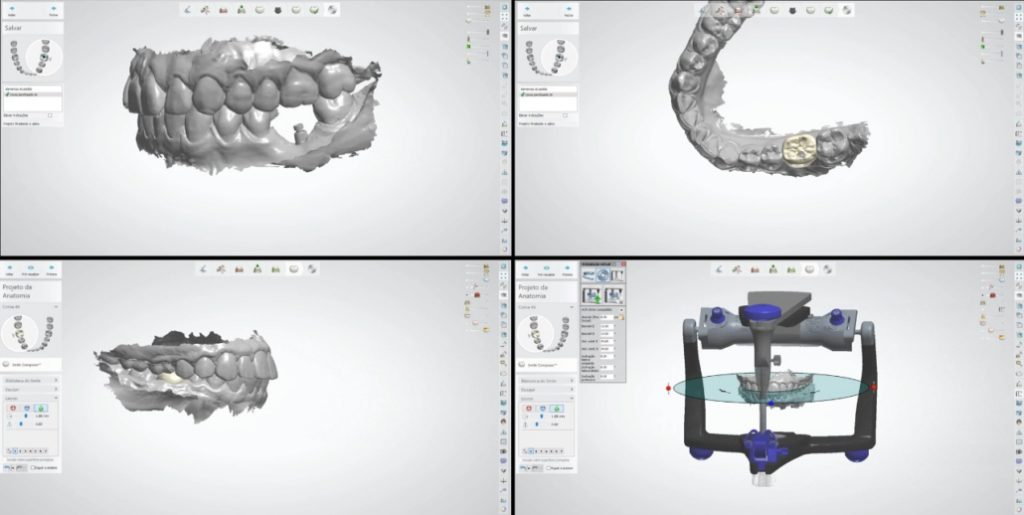Click the first list row in the side-bite Salvar window

(33, 89)
